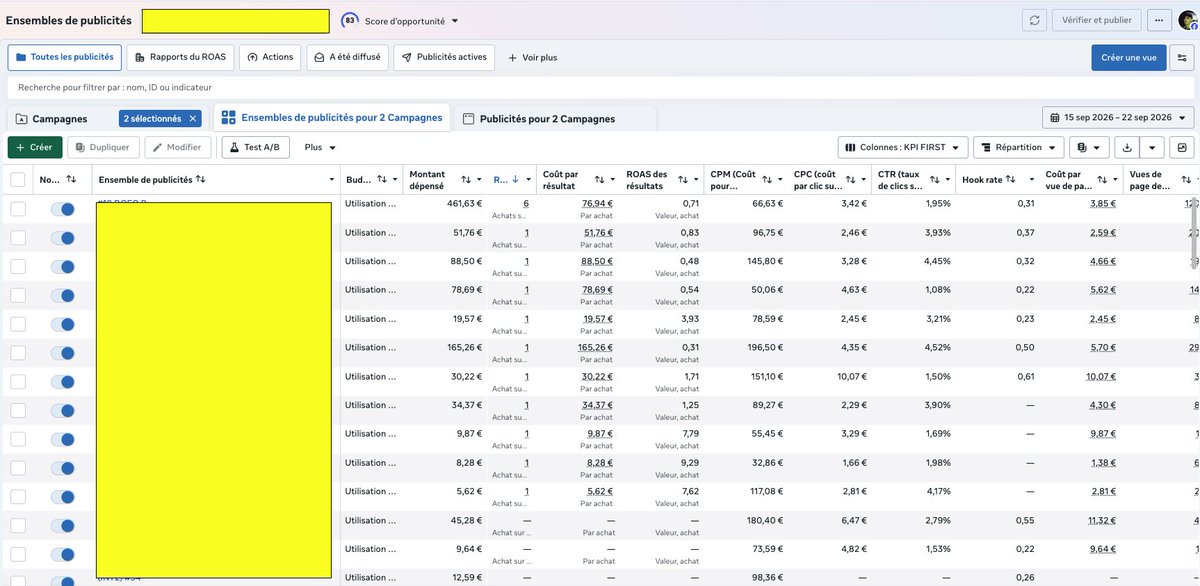Click Vérifier et publier button
Screen dimensions: 1200x586
pyautogui.click(x=1097, y=21)
